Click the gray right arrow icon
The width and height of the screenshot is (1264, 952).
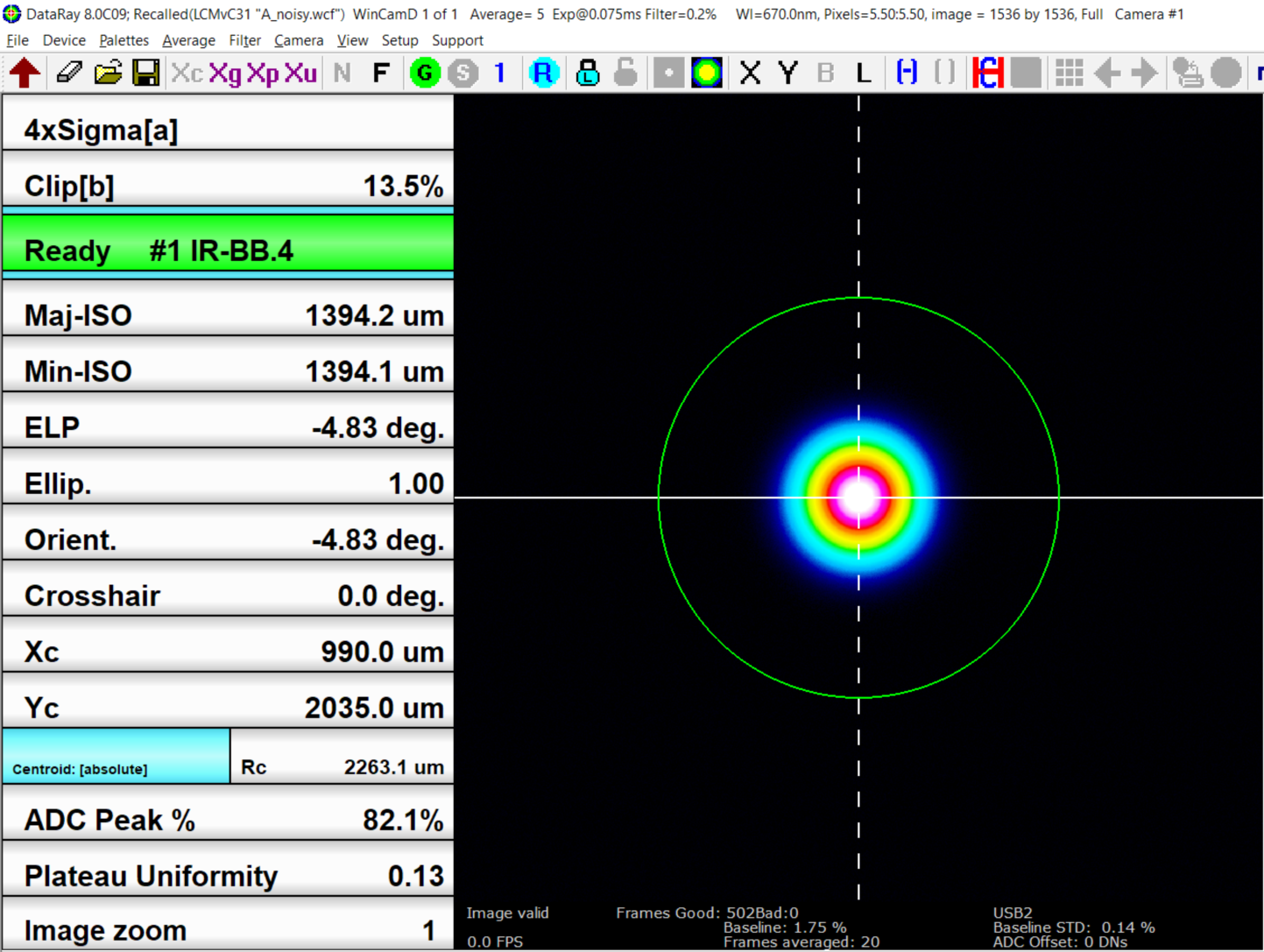click(1144, 73)
